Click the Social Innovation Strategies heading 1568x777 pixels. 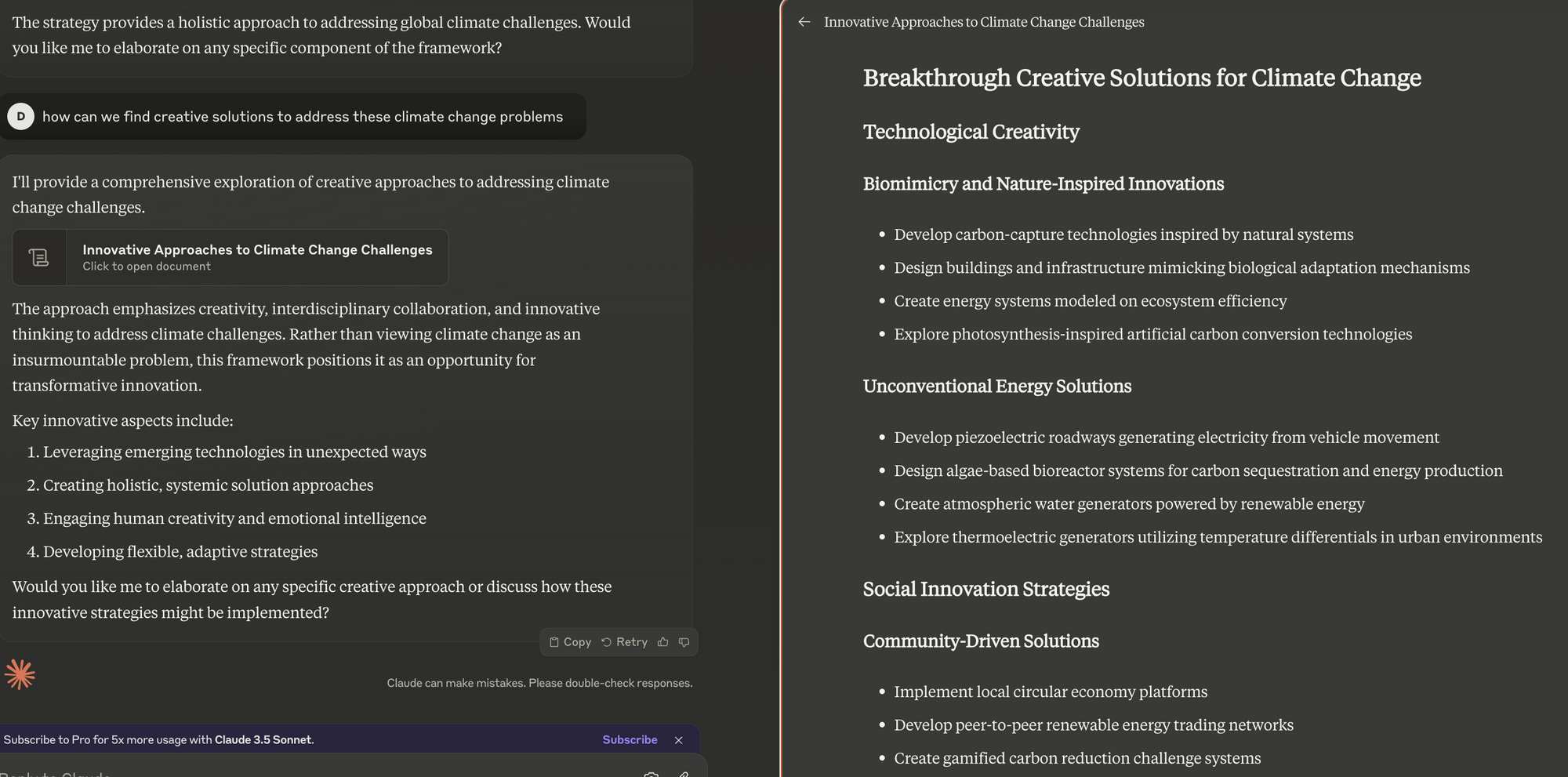point(985,589)
